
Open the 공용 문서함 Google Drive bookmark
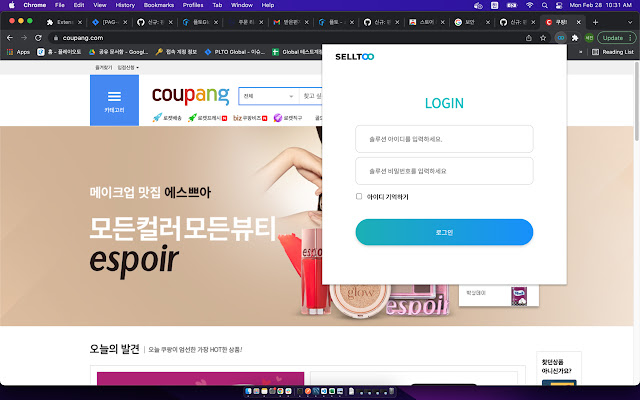[x=119, y=52]
